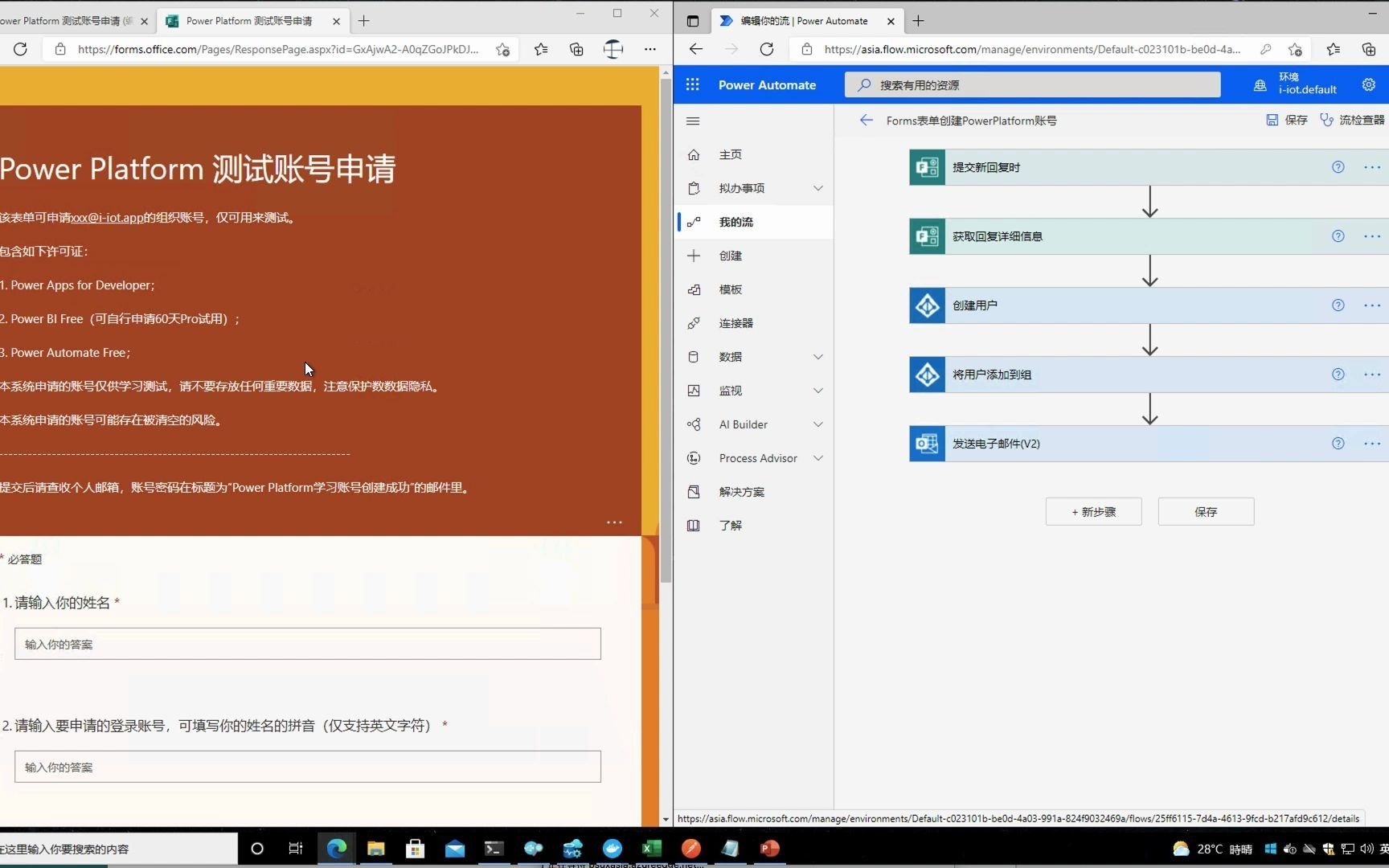Open a new tab in the left browser

point(363,21)
